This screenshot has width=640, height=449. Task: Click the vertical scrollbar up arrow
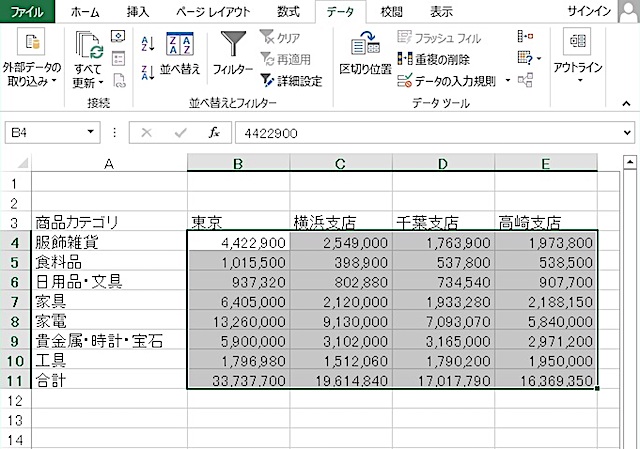pyautogui.click(x=630, y=162)
